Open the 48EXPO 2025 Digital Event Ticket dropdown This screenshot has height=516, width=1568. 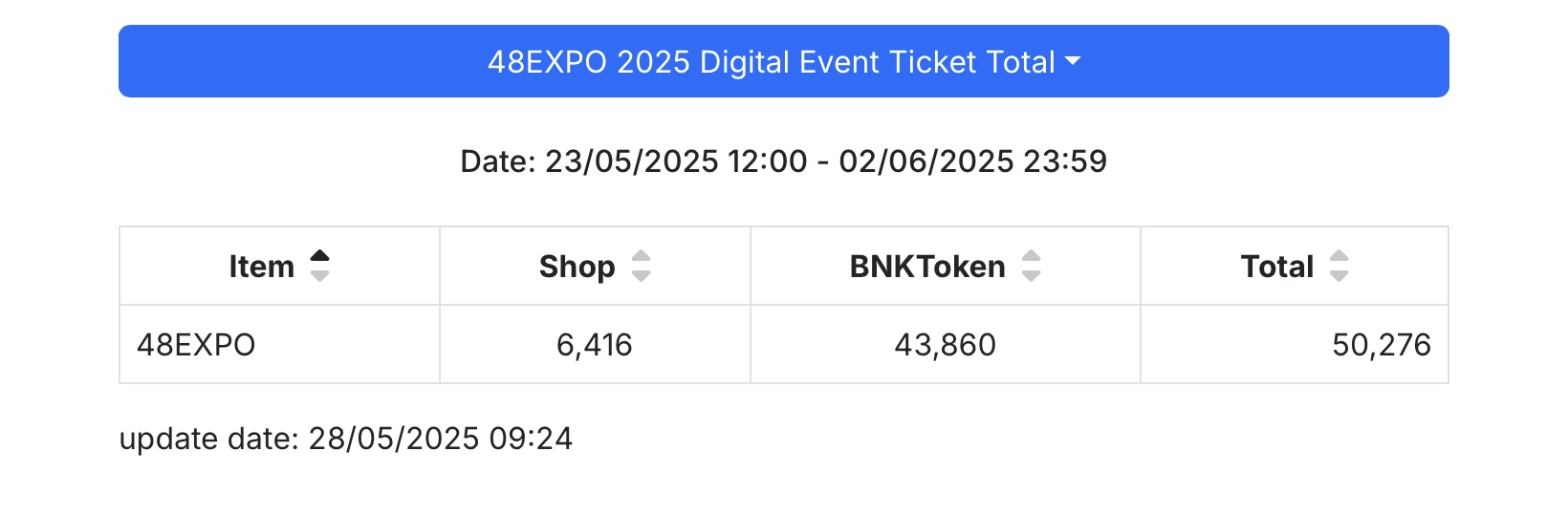tap(784, 61)
